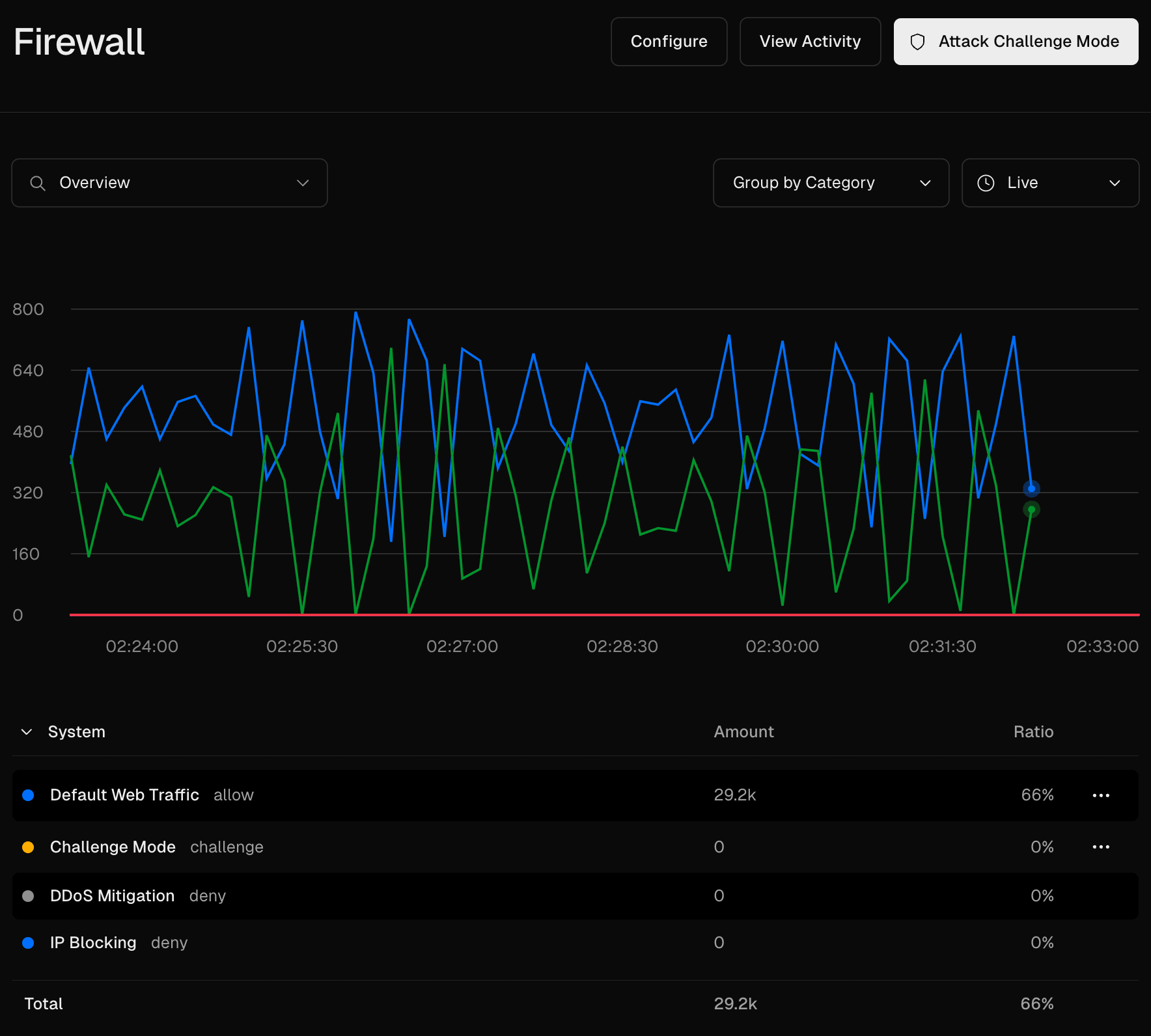Click the shield icon on Attack Challenge Mode

coord(919,41)
